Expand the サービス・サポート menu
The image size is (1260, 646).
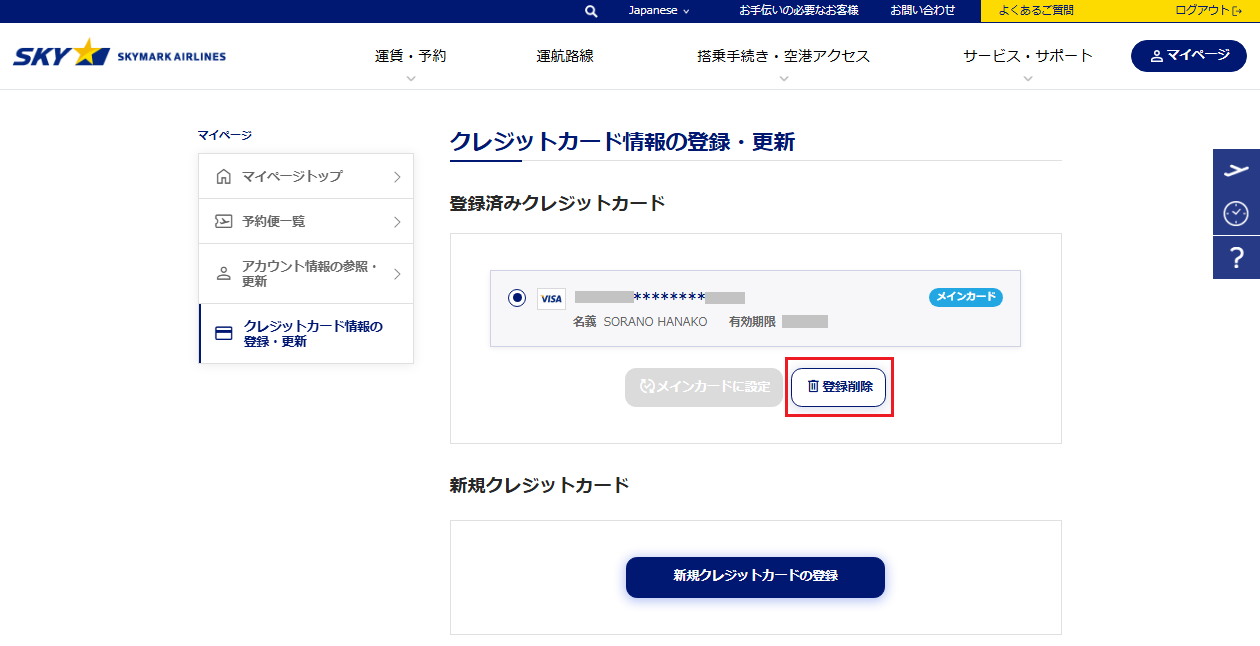pos(1027,57)
